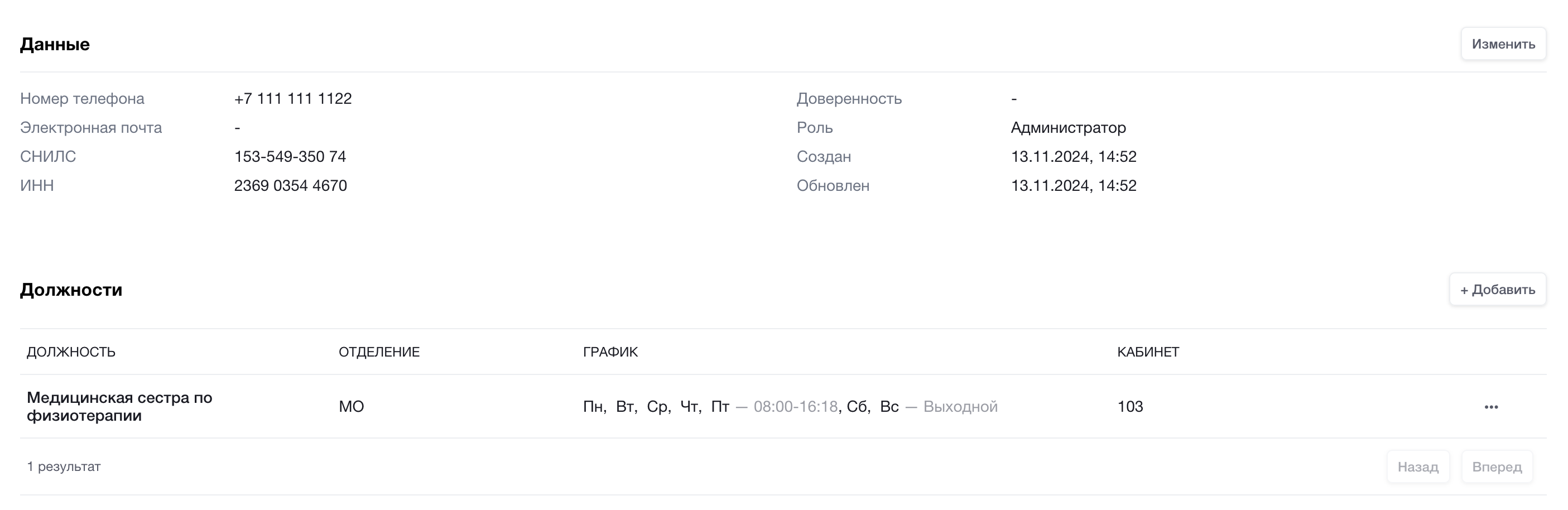This screenshot has height=510, width=1568.
Task: Click the МО department cell
Action: click(x=351, y=407)
